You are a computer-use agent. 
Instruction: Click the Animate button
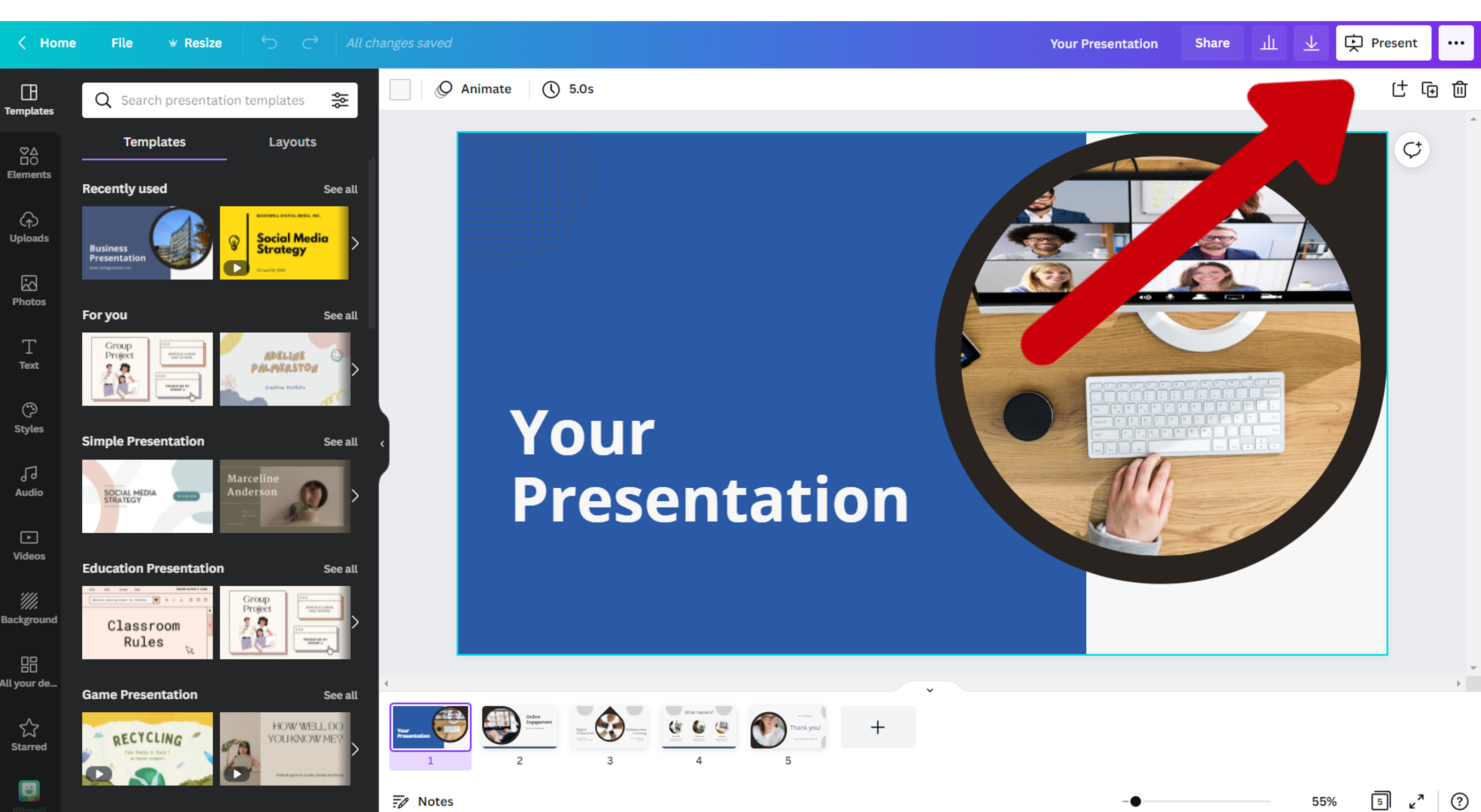pos(473,89)
